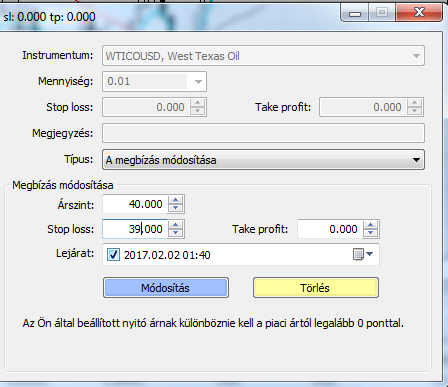The width and height of the screenshot is (448, 387).
Task: Toggle the Lejárat expiry checkbox
Action: pyautogui.click(x=113, y=255)
